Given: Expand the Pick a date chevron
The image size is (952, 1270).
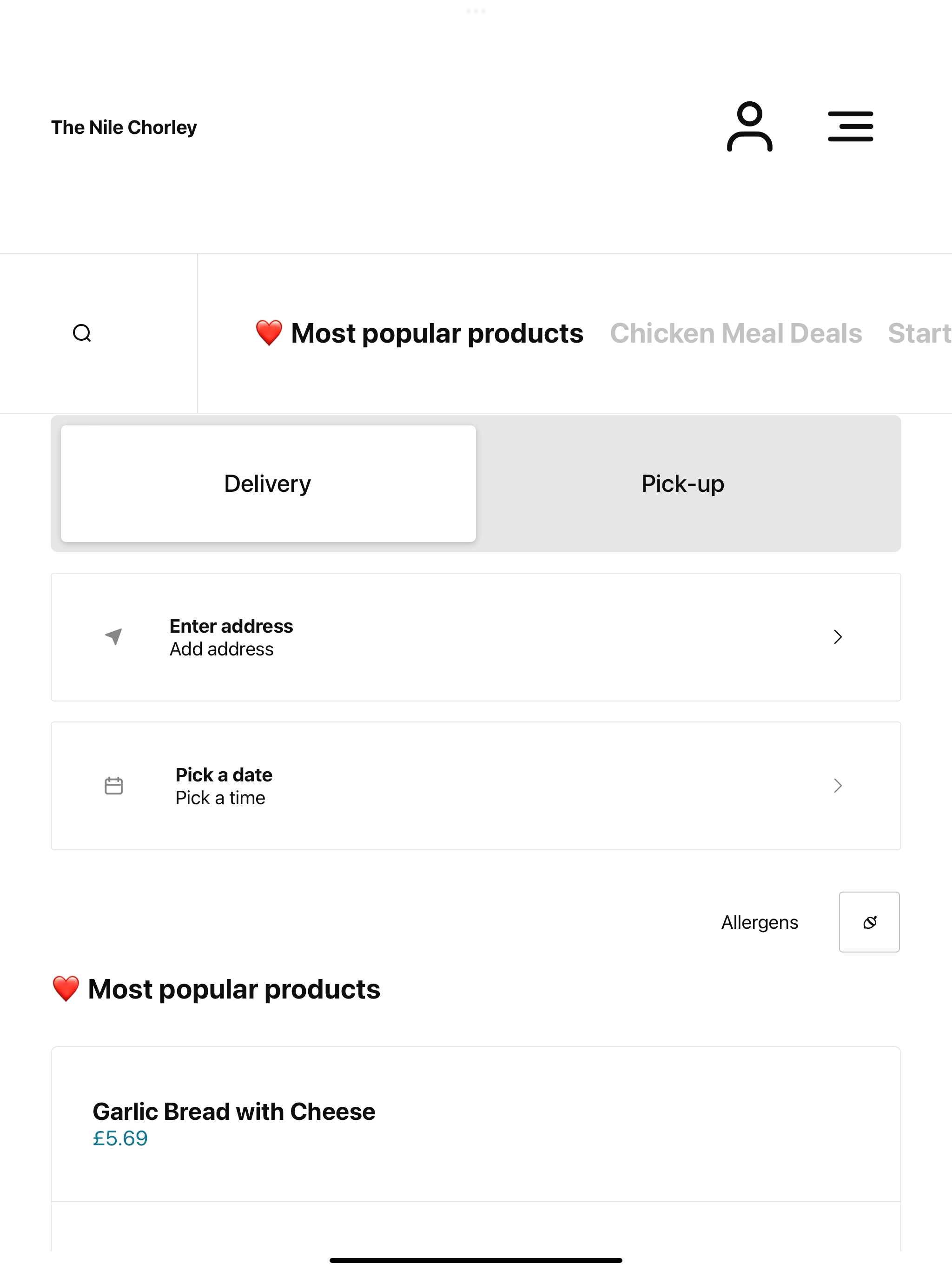Looking at the screenshot, I should pos(838,786).
